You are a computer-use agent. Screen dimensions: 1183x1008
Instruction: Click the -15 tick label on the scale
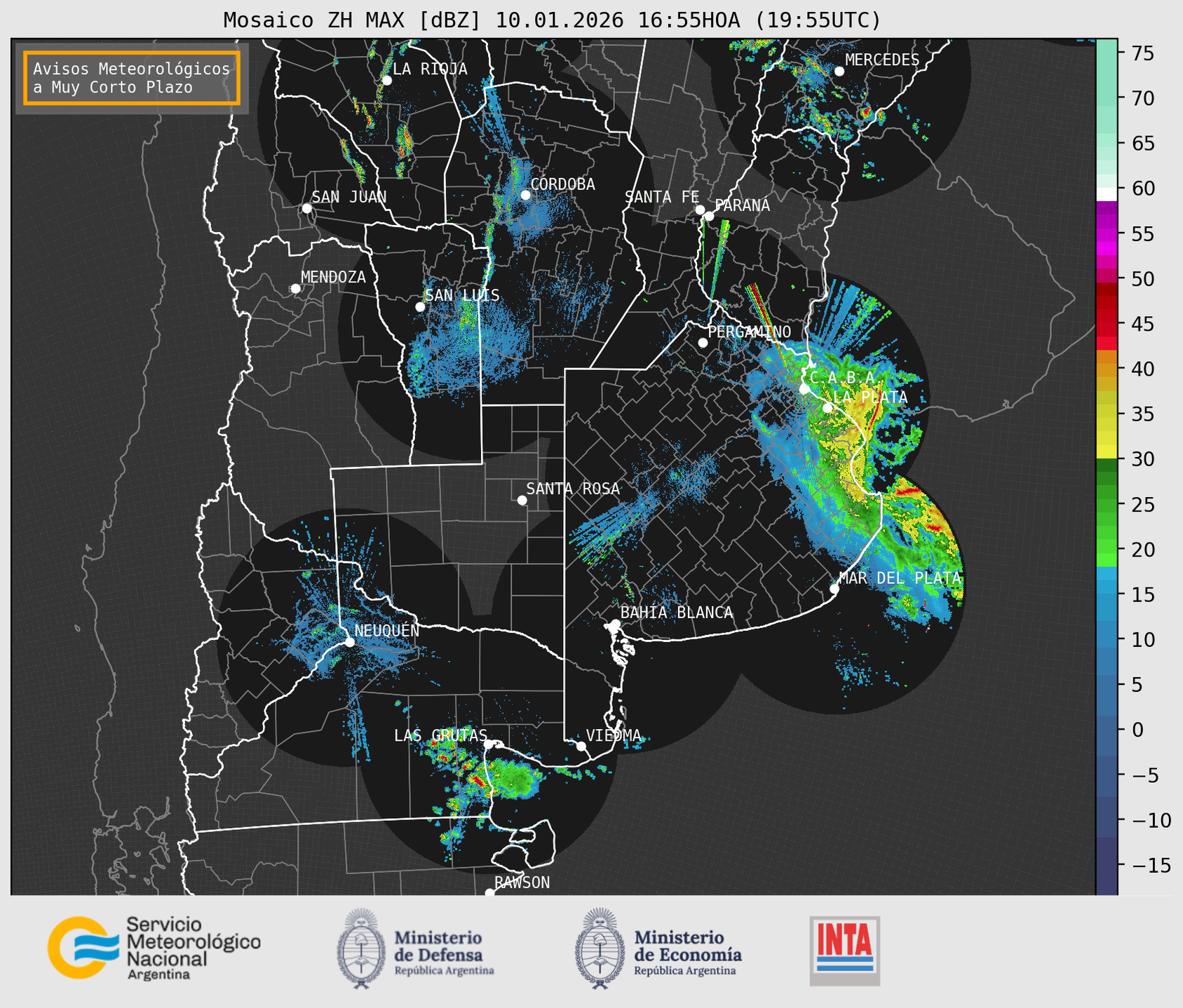(x=1151, y=866)
